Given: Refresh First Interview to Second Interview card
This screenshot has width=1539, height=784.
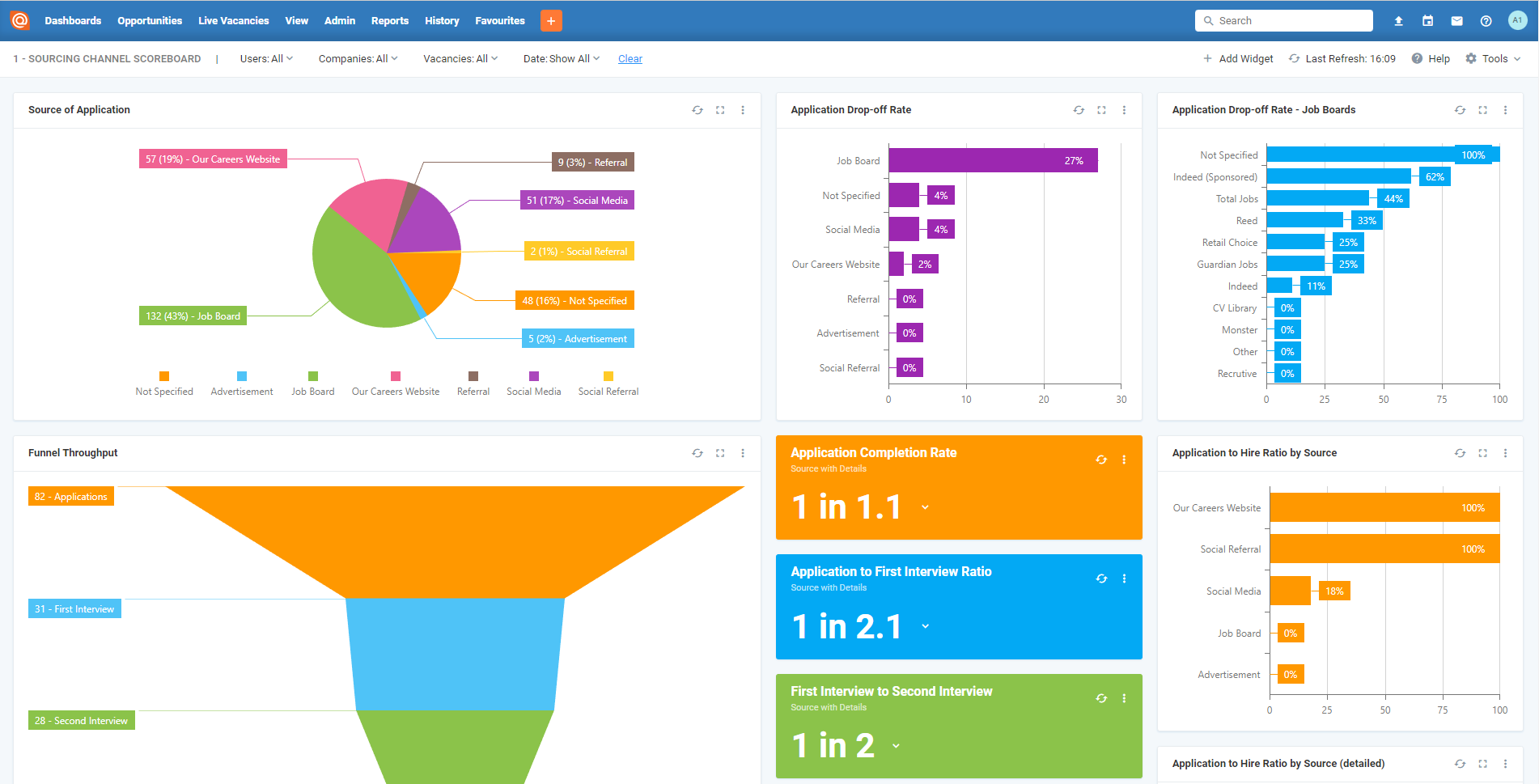Looking at the screenshot, I should click(1101, 698).
